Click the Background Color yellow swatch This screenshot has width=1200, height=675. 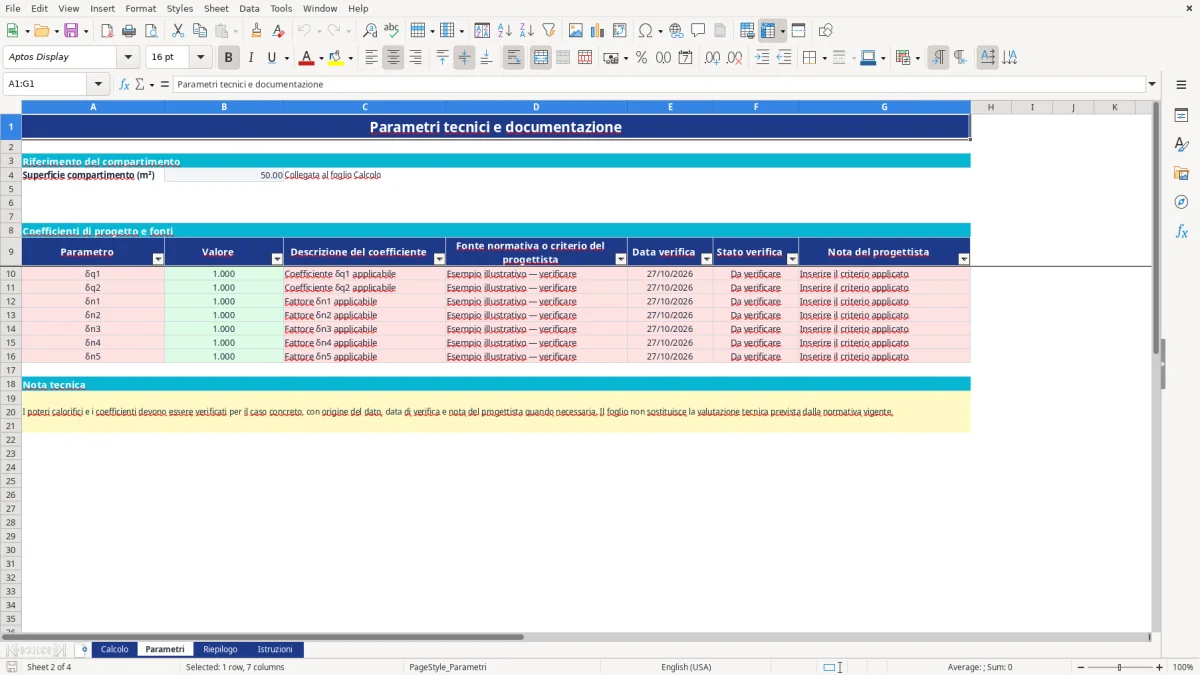tap(336, 58)
